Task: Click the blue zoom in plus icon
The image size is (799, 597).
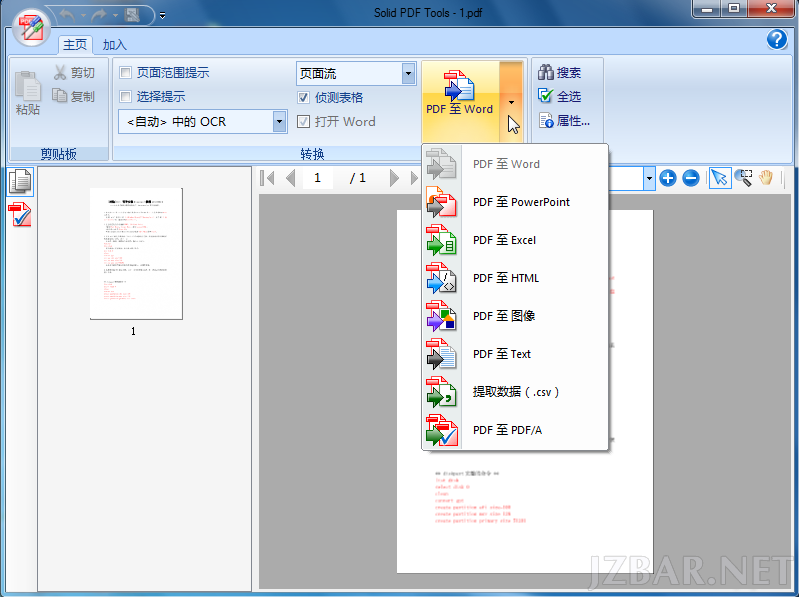Action: pyautogui.click(x=668, y=178)
